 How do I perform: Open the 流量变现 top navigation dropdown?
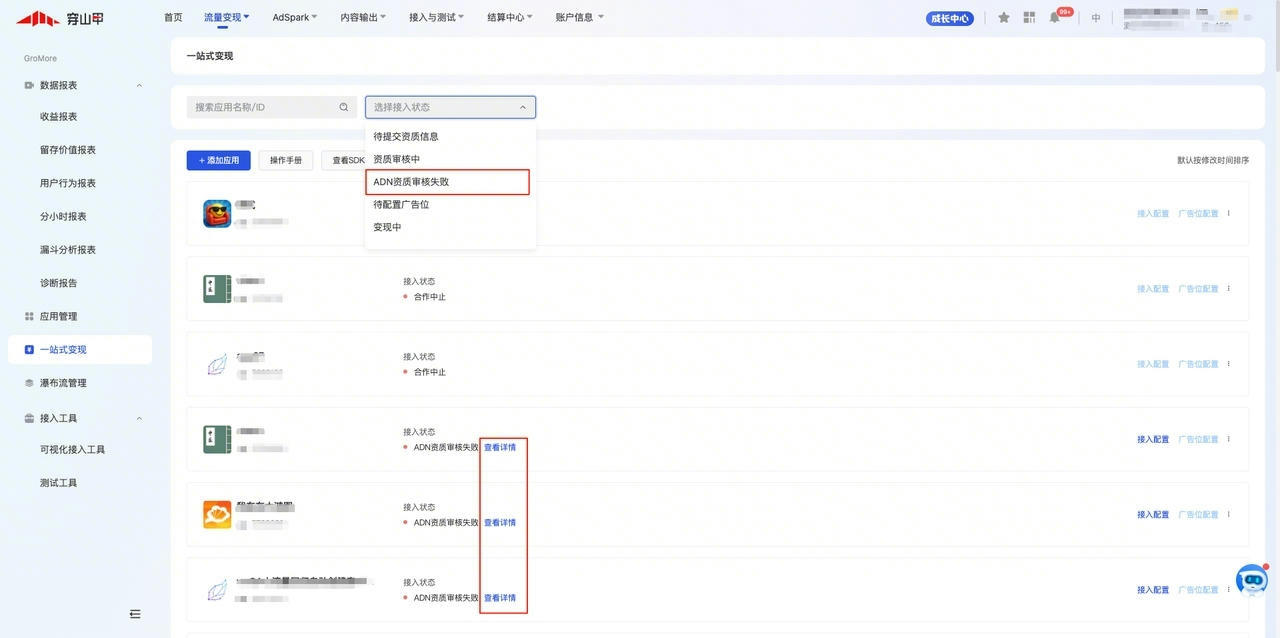(x=226, y=17)
